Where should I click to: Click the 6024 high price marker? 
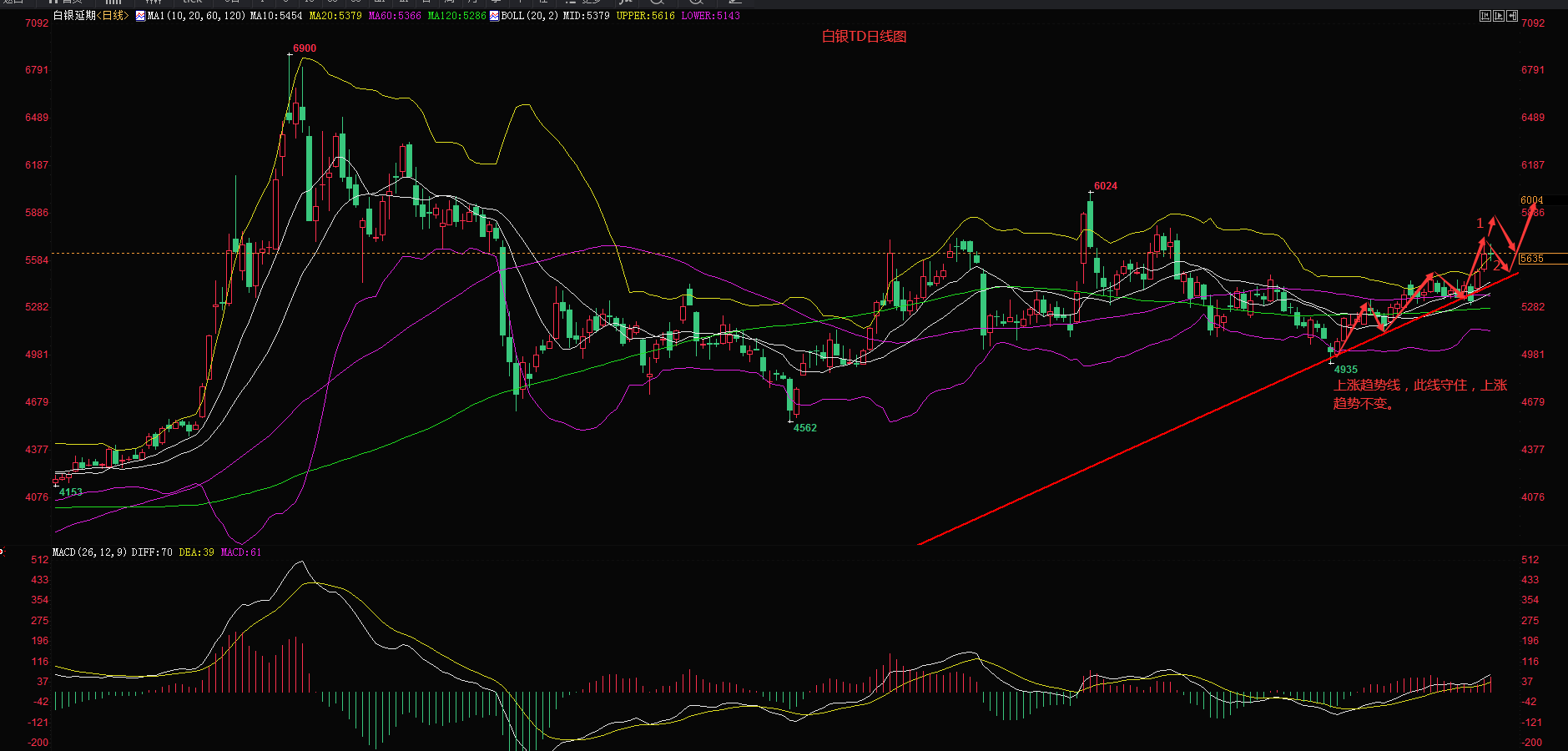(1106, 186)
